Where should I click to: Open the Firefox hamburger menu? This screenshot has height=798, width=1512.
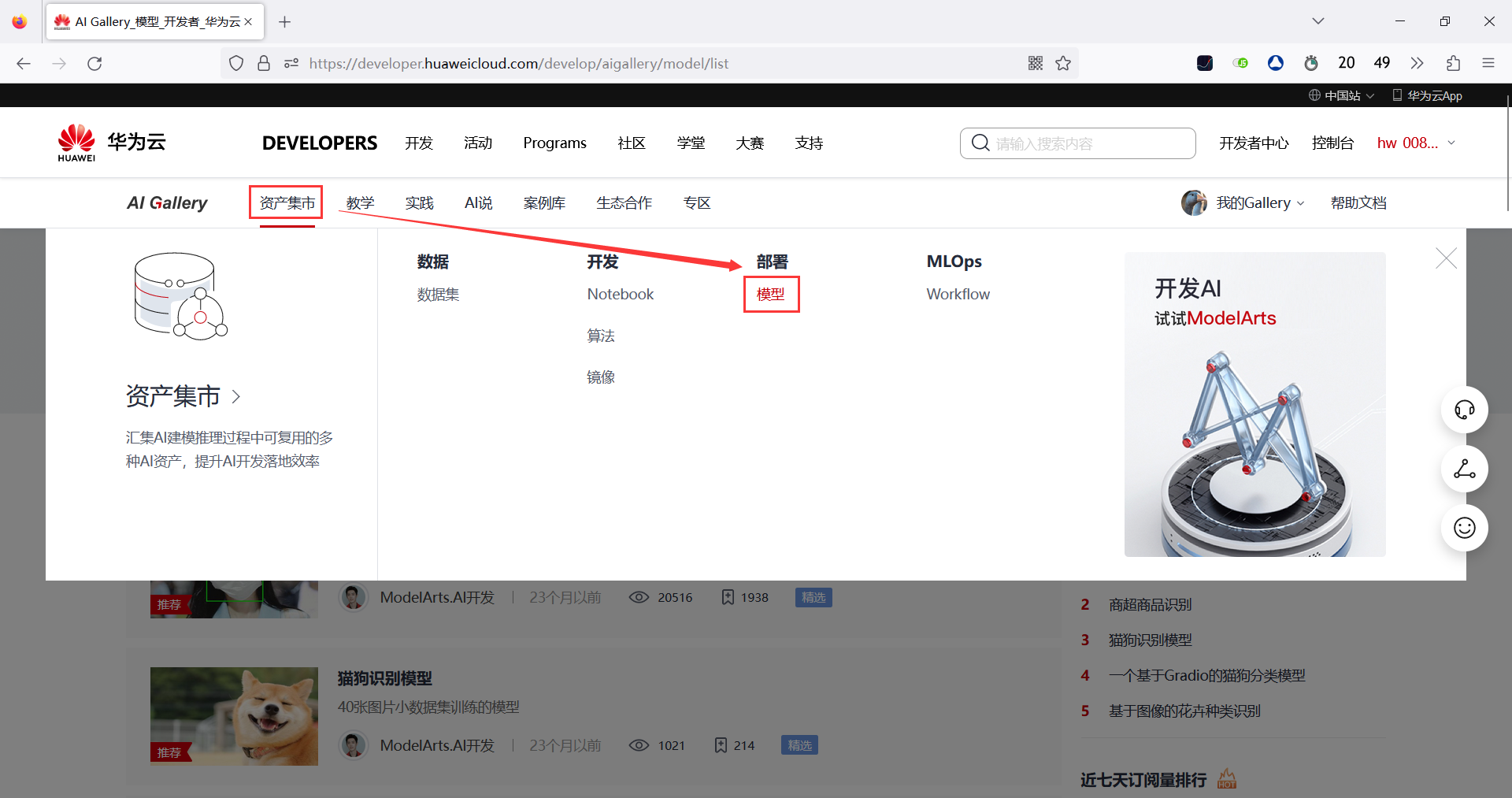[1489, 63]
